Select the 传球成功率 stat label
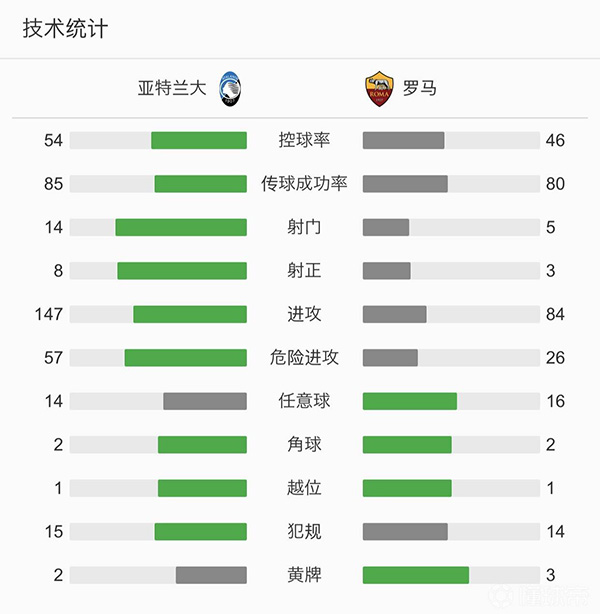The width and height of the screenshot is (600, 614). point(304,183)
